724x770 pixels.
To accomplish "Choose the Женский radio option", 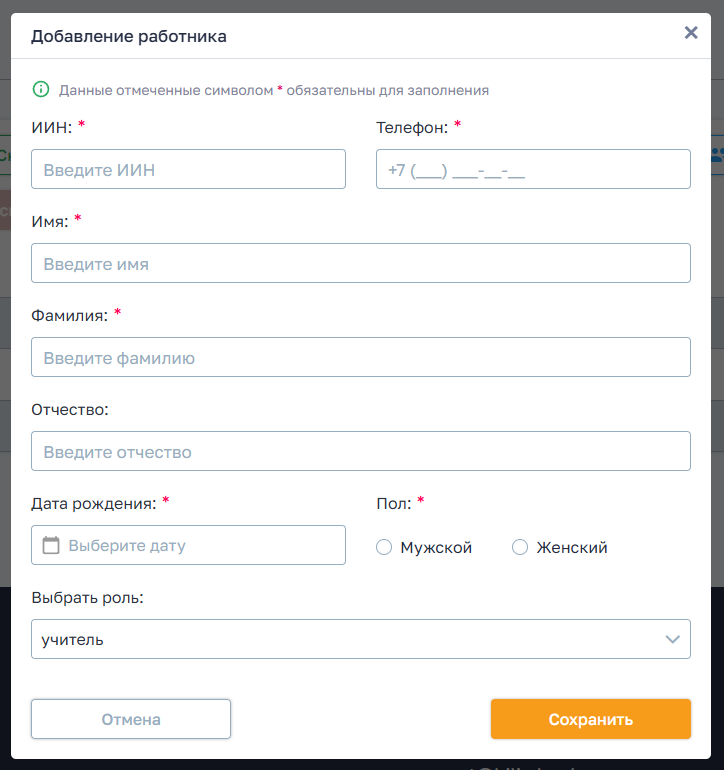I will tap(520, 548).
